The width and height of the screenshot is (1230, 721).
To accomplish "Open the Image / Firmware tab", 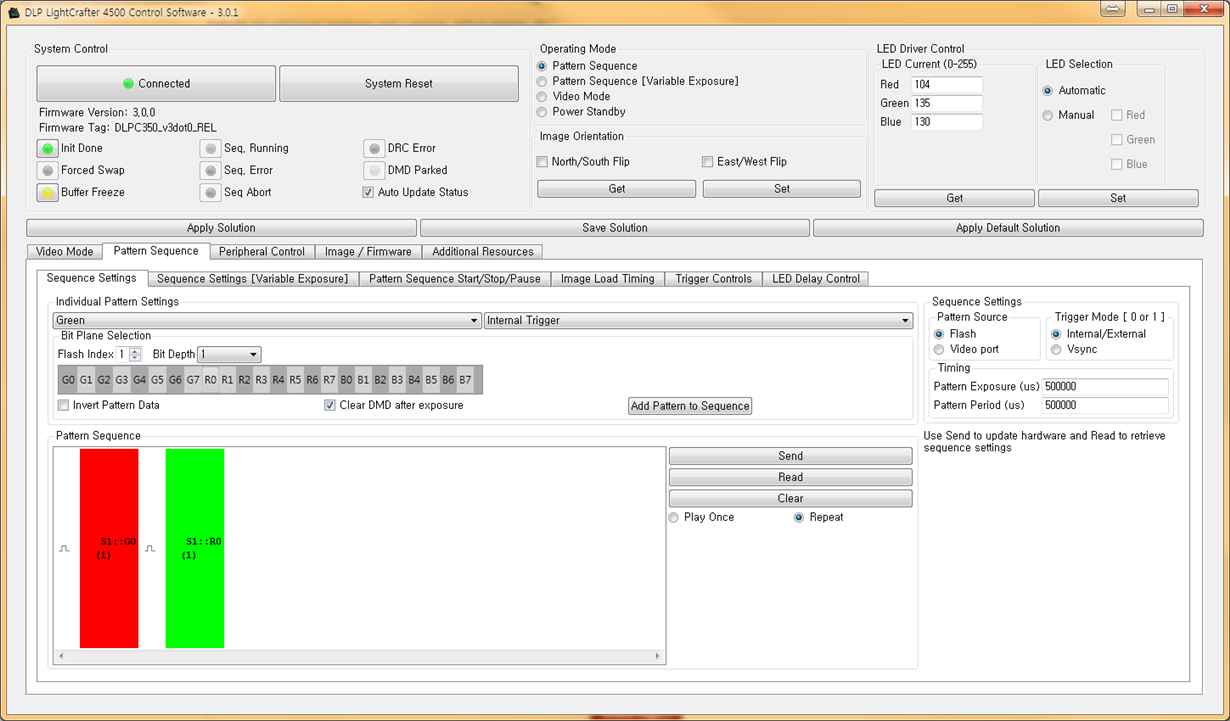I will (x=368, y=252).
